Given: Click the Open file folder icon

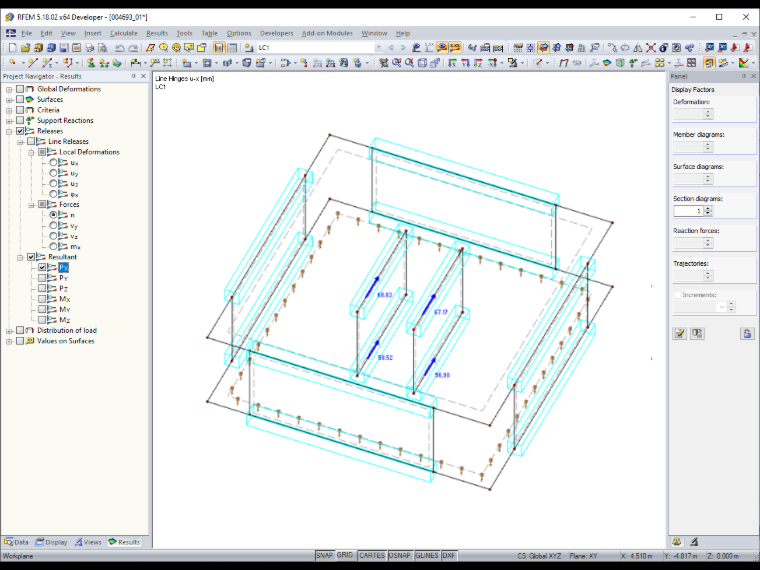Looking at the screenshot, I should (25, 48).
